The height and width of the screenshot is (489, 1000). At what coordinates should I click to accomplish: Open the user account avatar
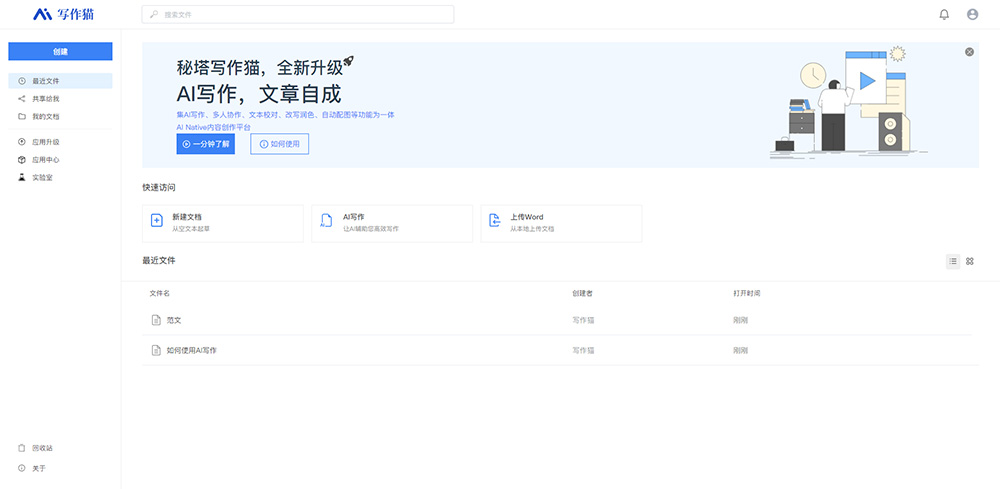(x=972, y=14)
